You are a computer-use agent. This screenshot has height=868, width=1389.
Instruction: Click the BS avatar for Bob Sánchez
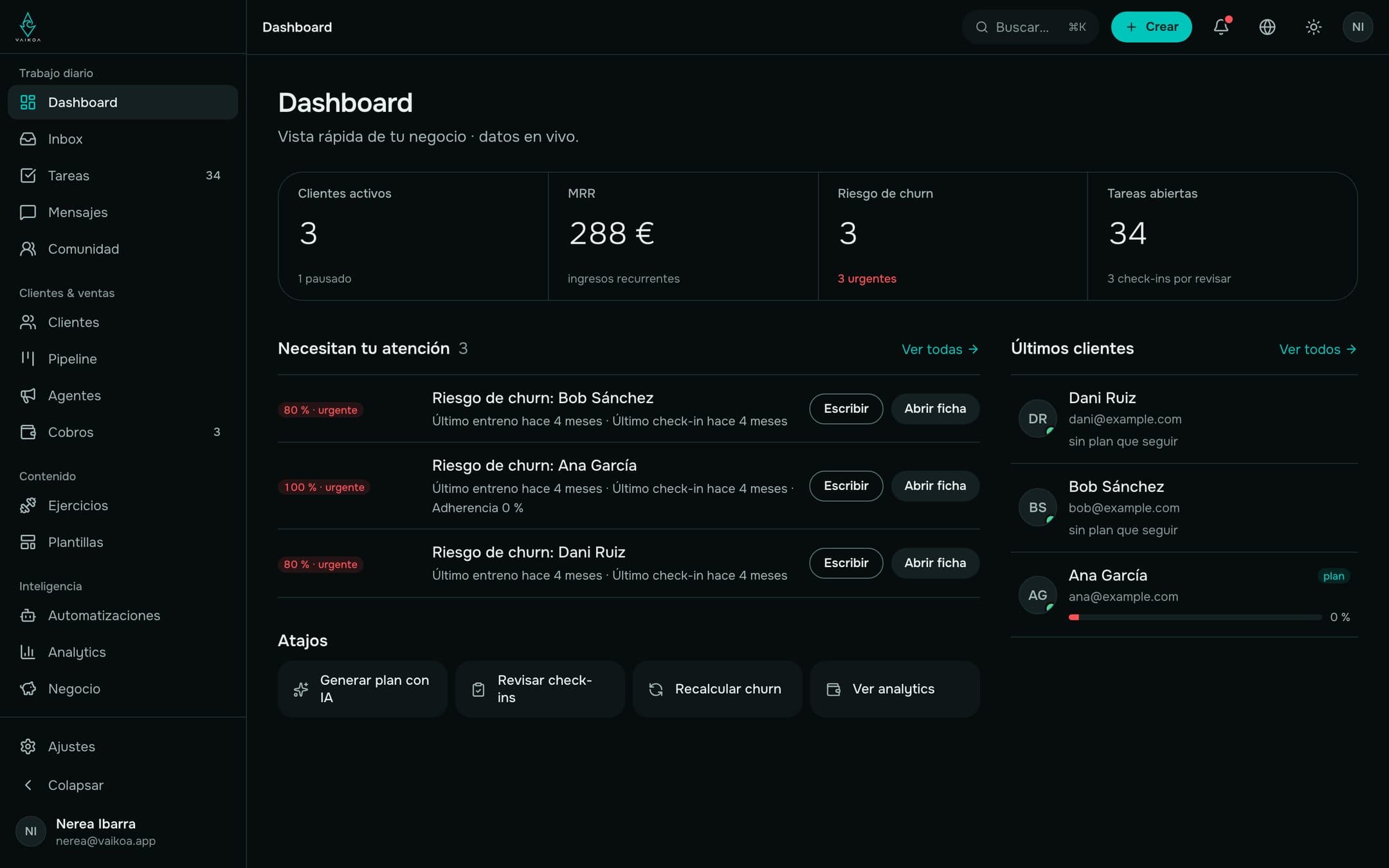pos(1037,507)
